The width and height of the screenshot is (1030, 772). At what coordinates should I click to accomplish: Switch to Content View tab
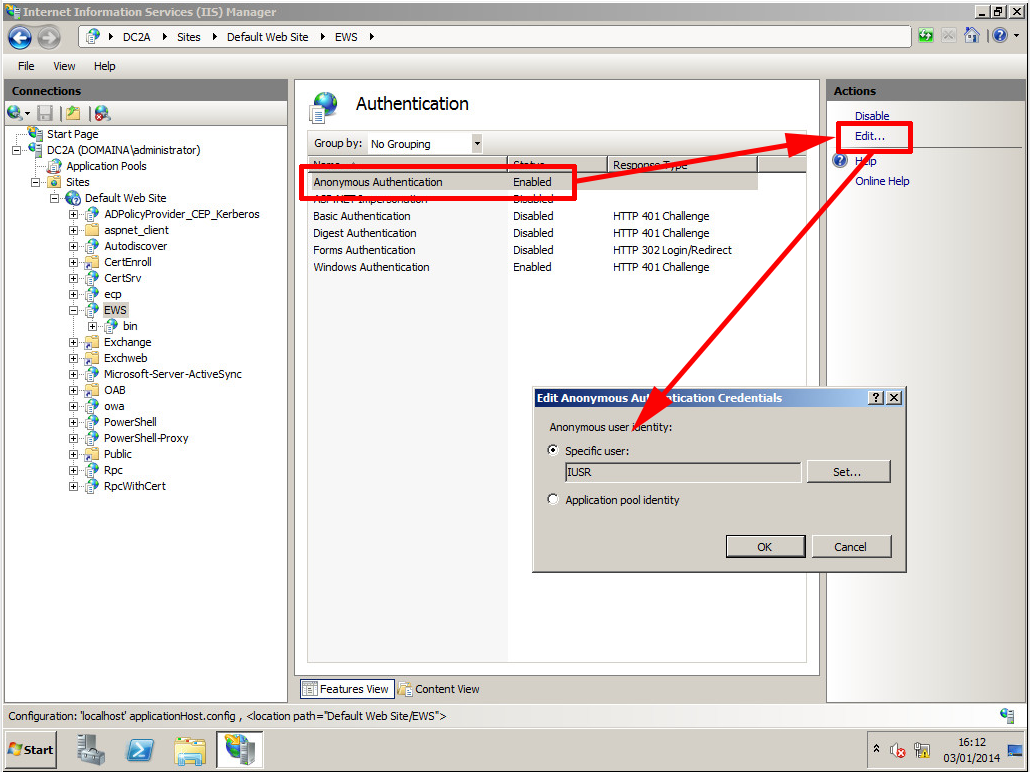click(x=439, y=689)
